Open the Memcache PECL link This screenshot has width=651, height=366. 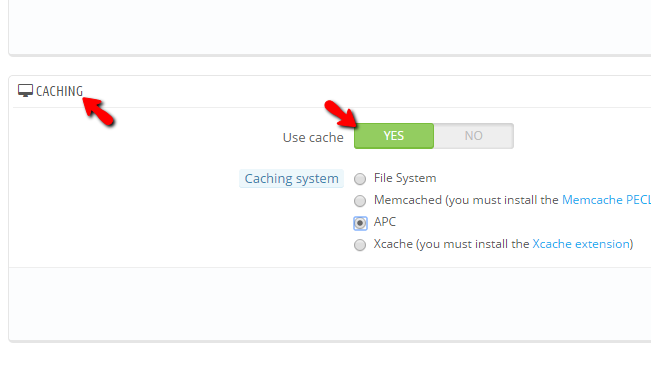(606, 200)
